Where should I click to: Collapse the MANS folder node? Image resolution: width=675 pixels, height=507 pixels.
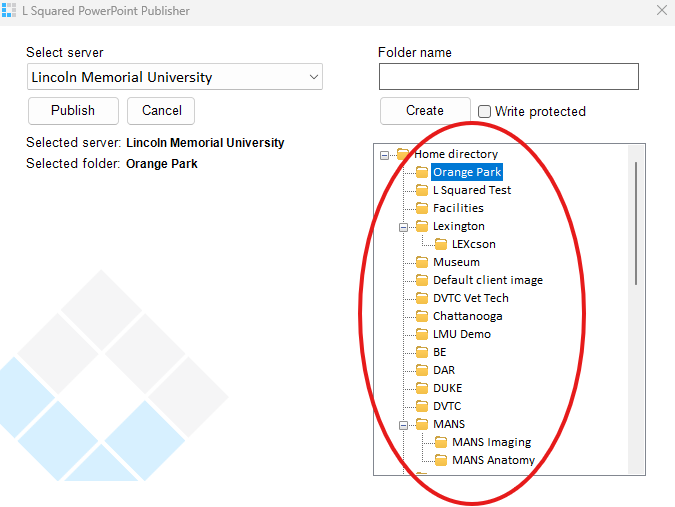coord(403,425)
